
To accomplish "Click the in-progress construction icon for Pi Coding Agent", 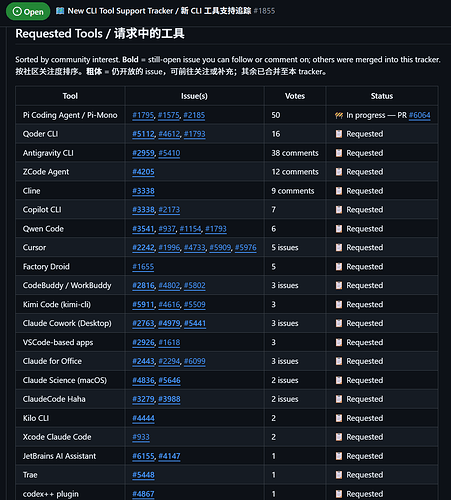I will tap(339, 115).
